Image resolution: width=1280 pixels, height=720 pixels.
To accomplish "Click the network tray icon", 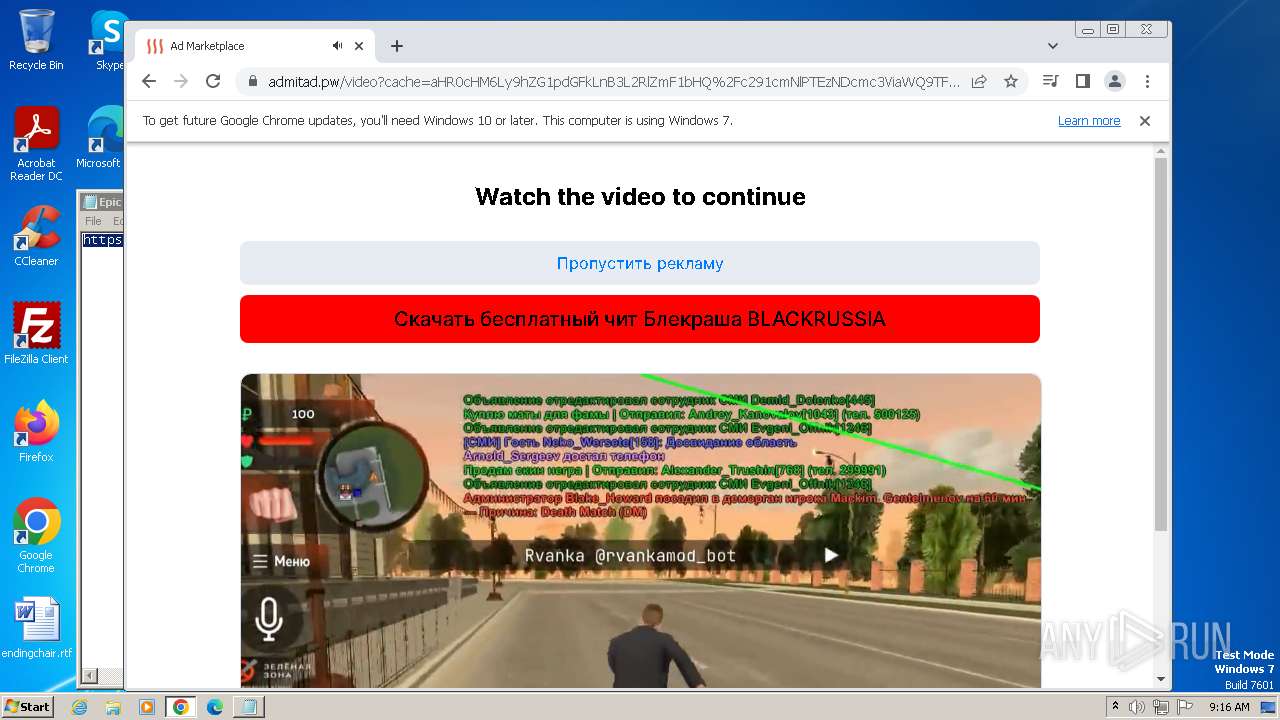I will coord(1160,707).
